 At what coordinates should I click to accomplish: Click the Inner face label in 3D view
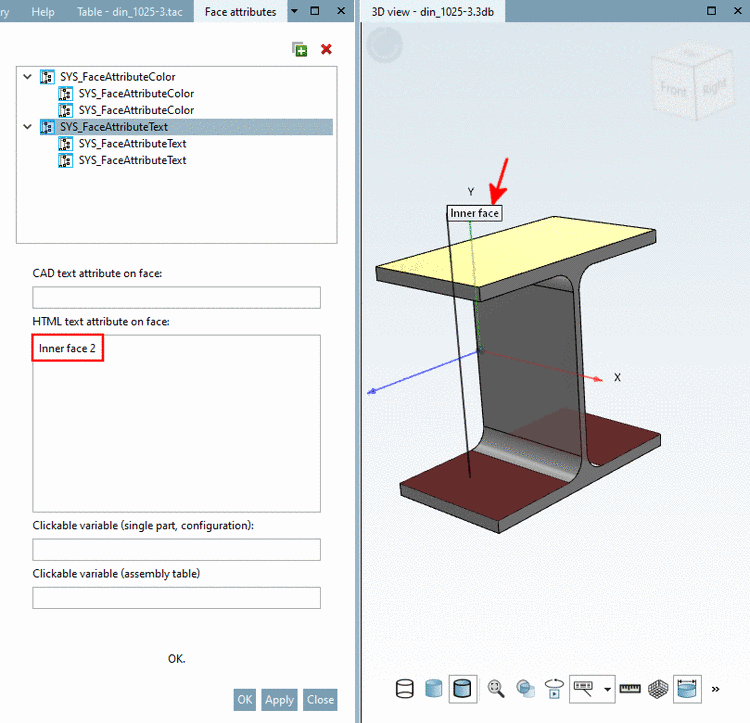[474, 213]
